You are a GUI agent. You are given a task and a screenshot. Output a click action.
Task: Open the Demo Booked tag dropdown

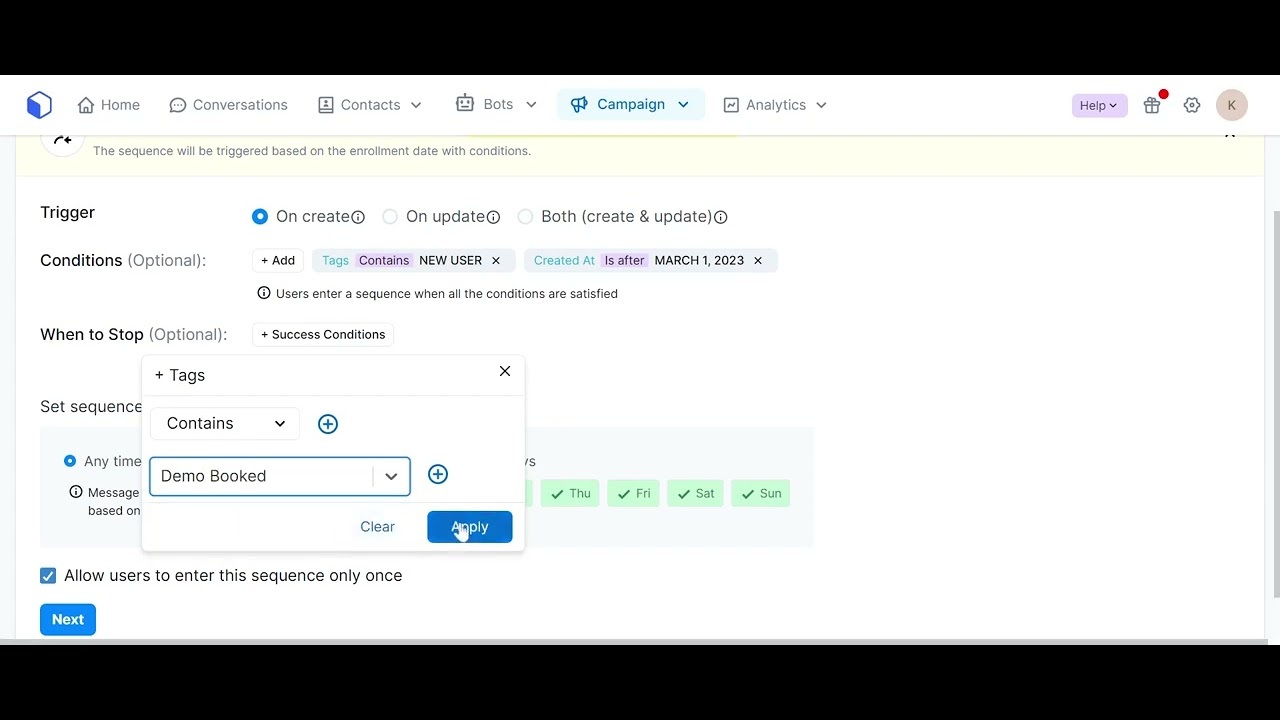pyautogui.click(x=391, y=477)
